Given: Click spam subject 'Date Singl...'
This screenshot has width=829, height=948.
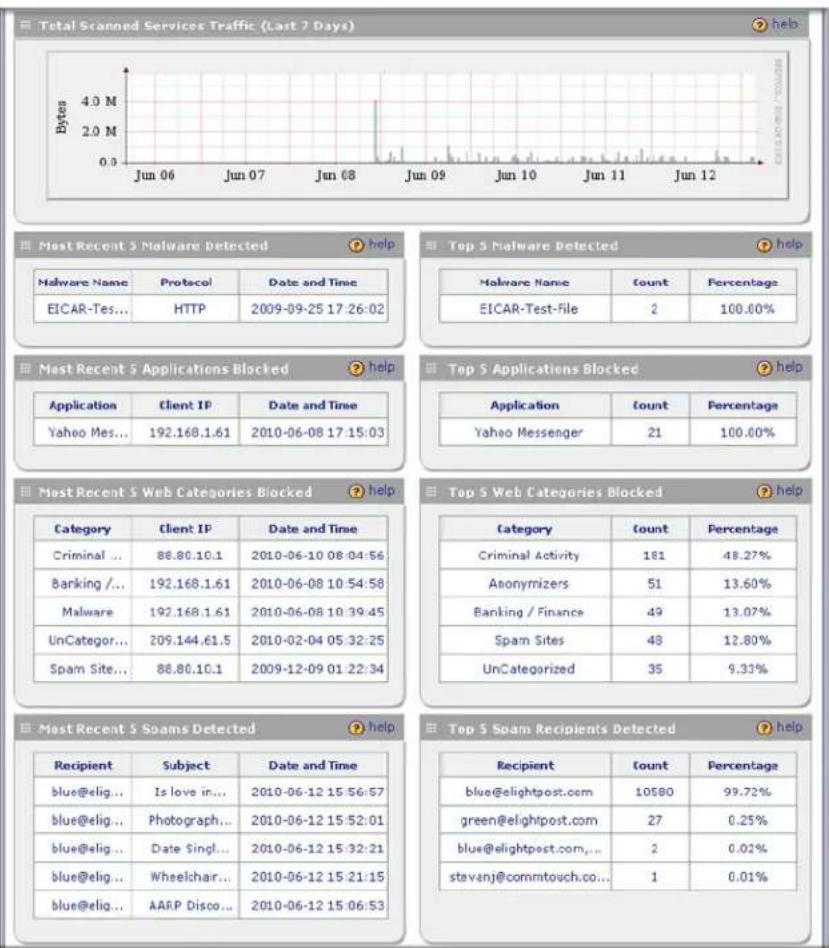Looking at the screenshot, I should (x=189, y=849).
